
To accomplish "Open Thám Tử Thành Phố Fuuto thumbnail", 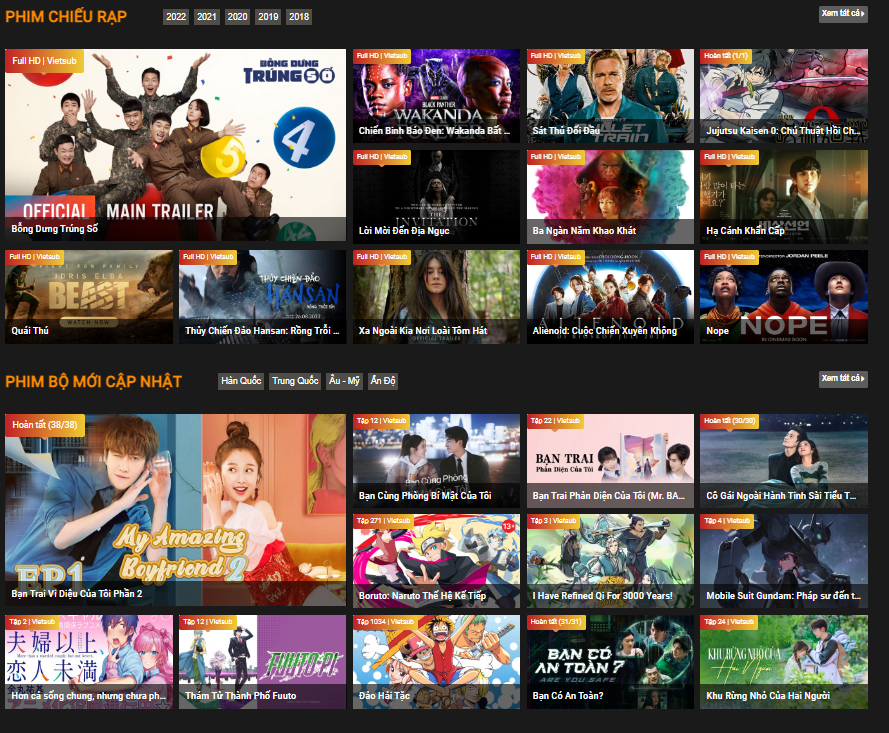I will coord(263,662).
